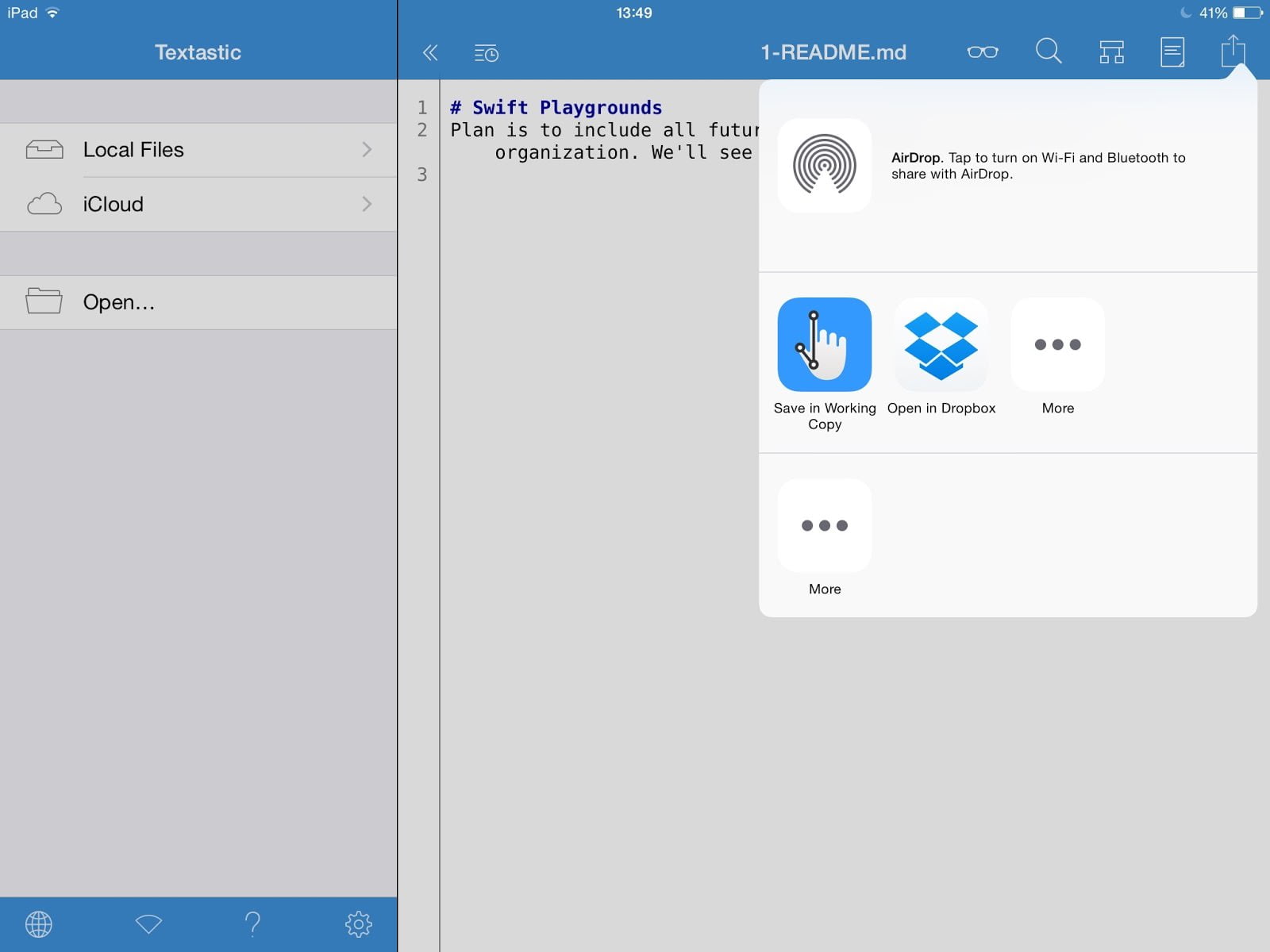This screenshot has height=952, width=1270.
Task: Open search with the magnifier icon
Action: pos(1048,52)
